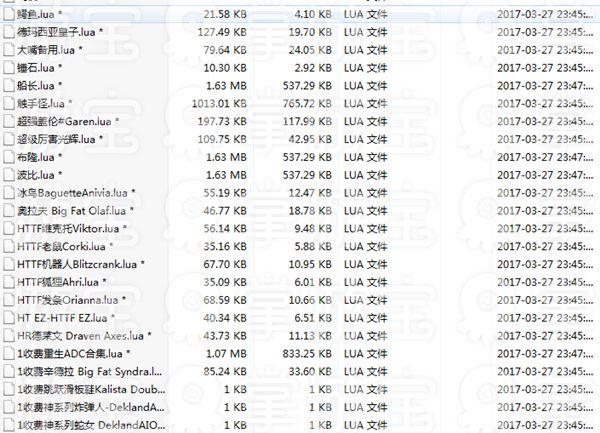Select the file name HTTF老鼠Corki.lua

point(61,246)
